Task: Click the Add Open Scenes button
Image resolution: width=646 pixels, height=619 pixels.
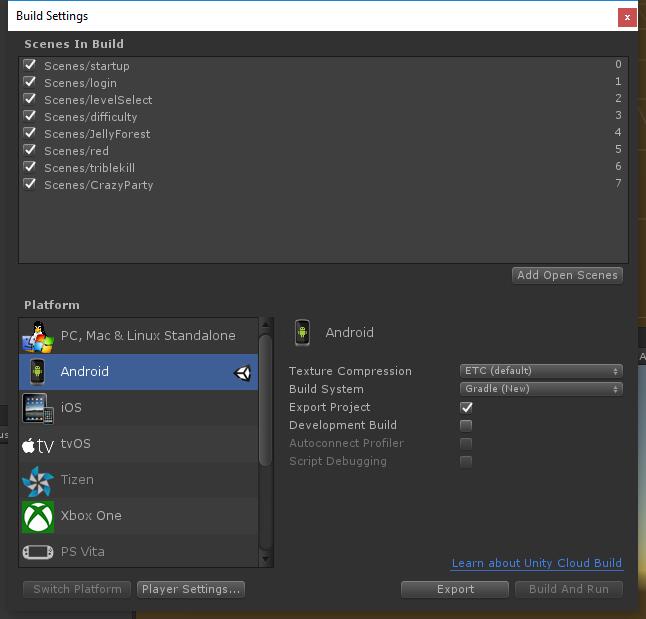Action: [567, 275]
